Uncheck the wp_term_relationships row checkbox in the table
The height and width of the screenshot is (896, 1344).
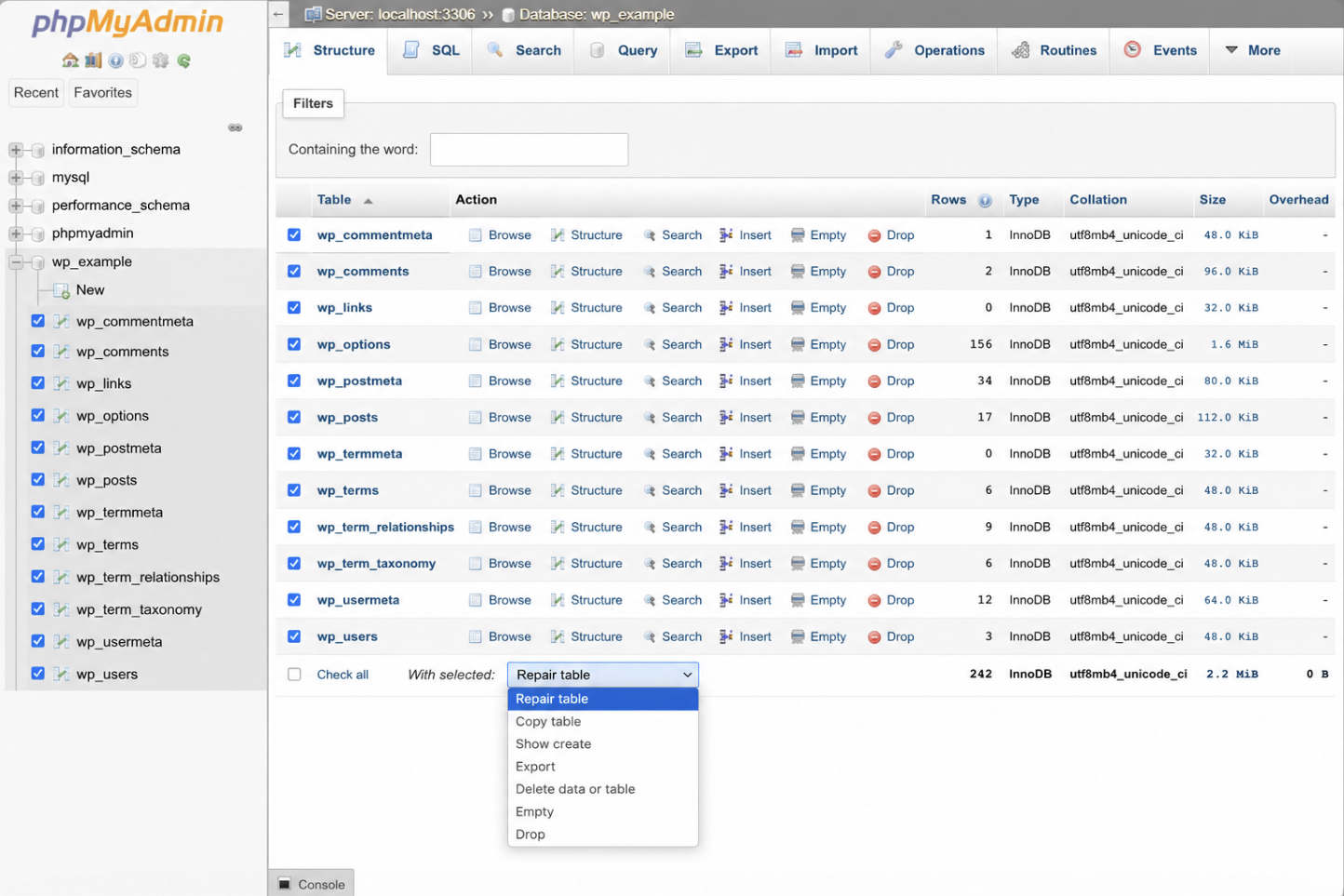point(294,527)
